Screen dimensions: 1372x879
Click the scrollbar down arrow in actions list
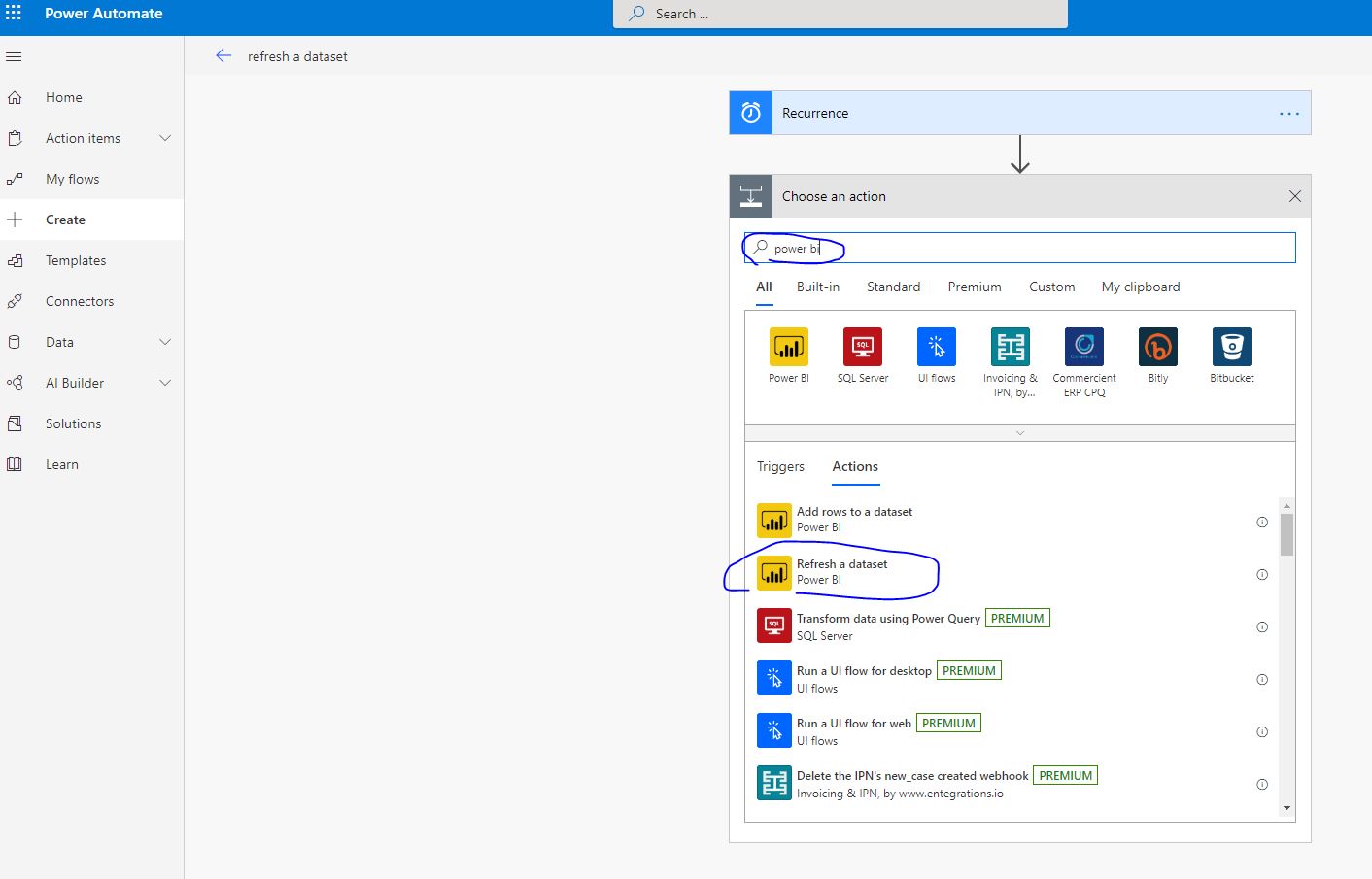pos(1286,808)
